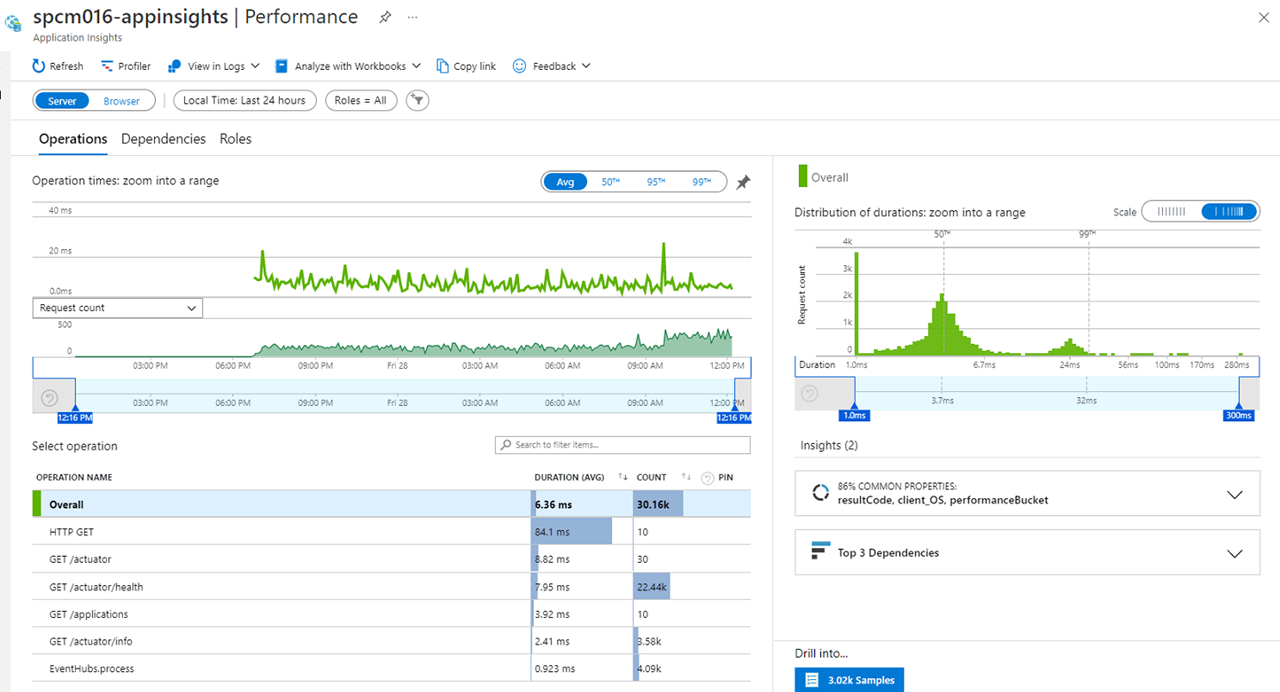Click the green Overall legend swatch
Screen dimensions: 1280x692
coord(802,177)
